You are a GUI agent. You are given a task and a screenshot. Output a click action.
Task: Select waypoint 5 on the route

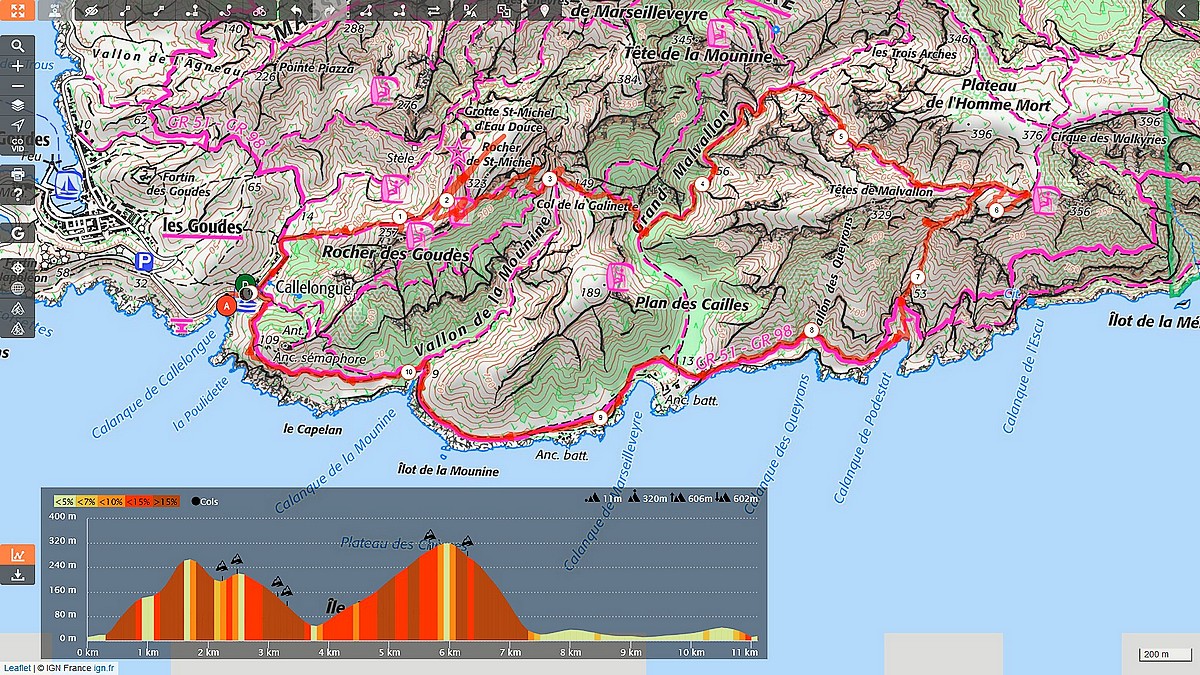pos(840,136)
